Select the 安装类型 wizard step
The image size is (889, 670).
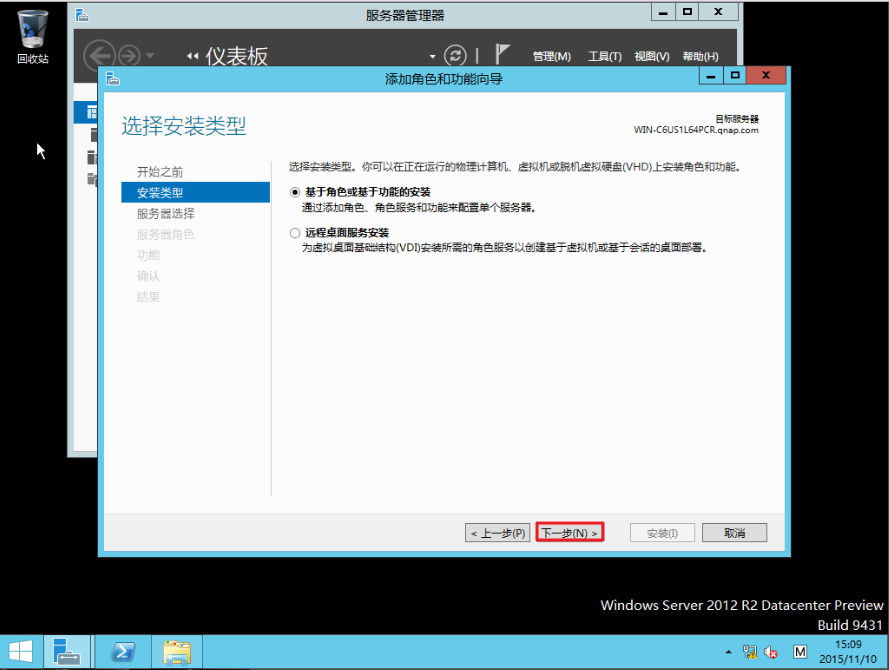pos(196,192)
